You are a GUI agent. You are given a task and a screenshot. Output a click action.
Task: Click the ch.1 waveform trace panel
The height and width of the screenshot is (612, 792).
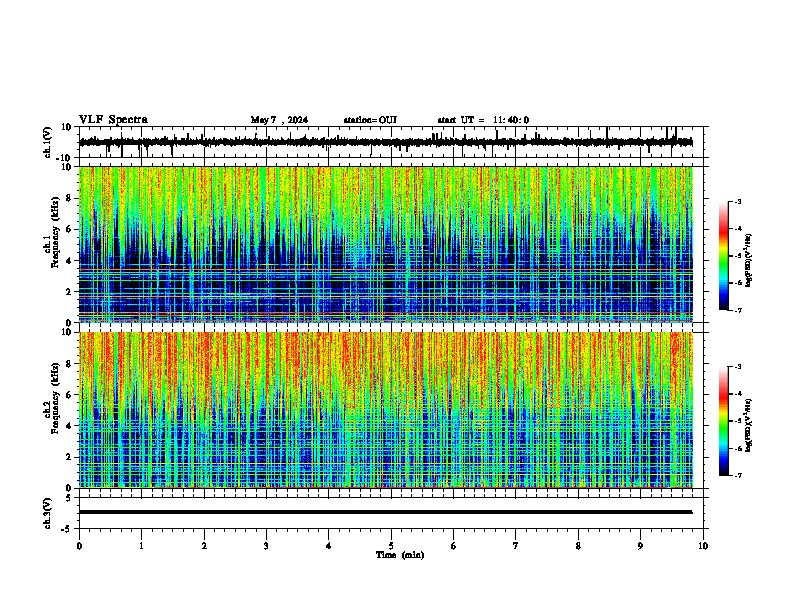[x=393, y=142]
